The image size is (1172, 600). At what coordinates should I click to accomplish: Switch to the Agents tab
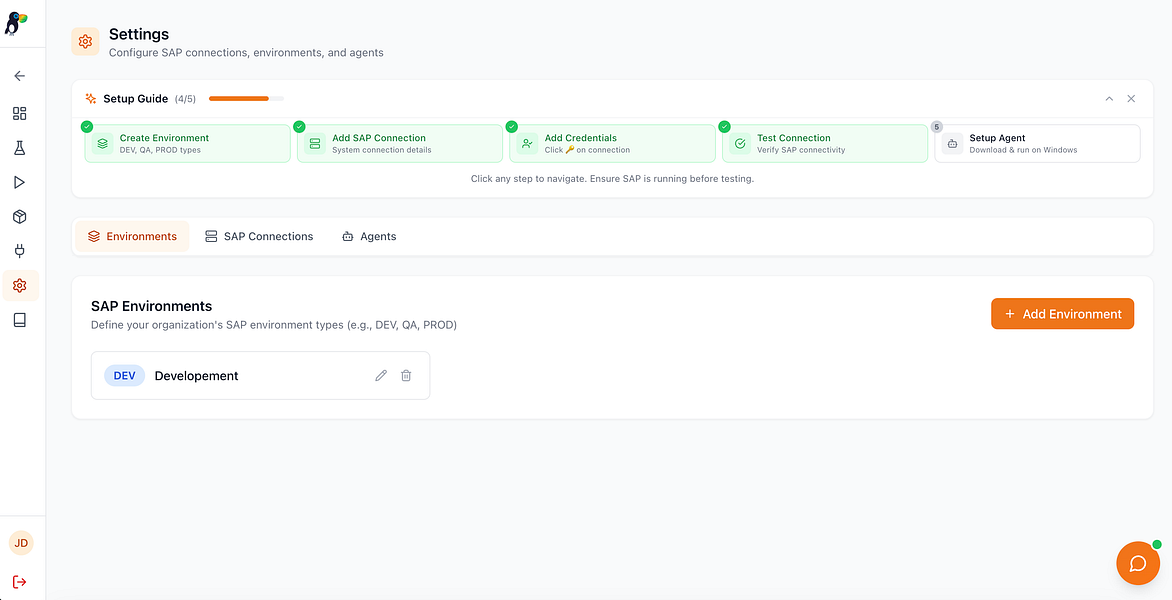coord(369,236)
